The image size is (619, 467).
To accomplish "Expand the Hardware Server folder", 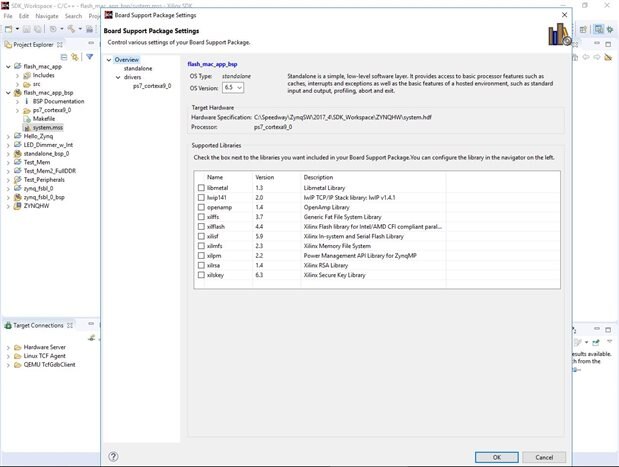I will [7, 346].
